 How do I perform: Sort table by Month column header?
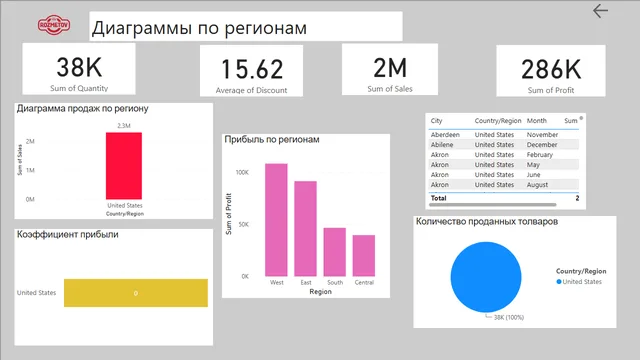click(536, 121)
